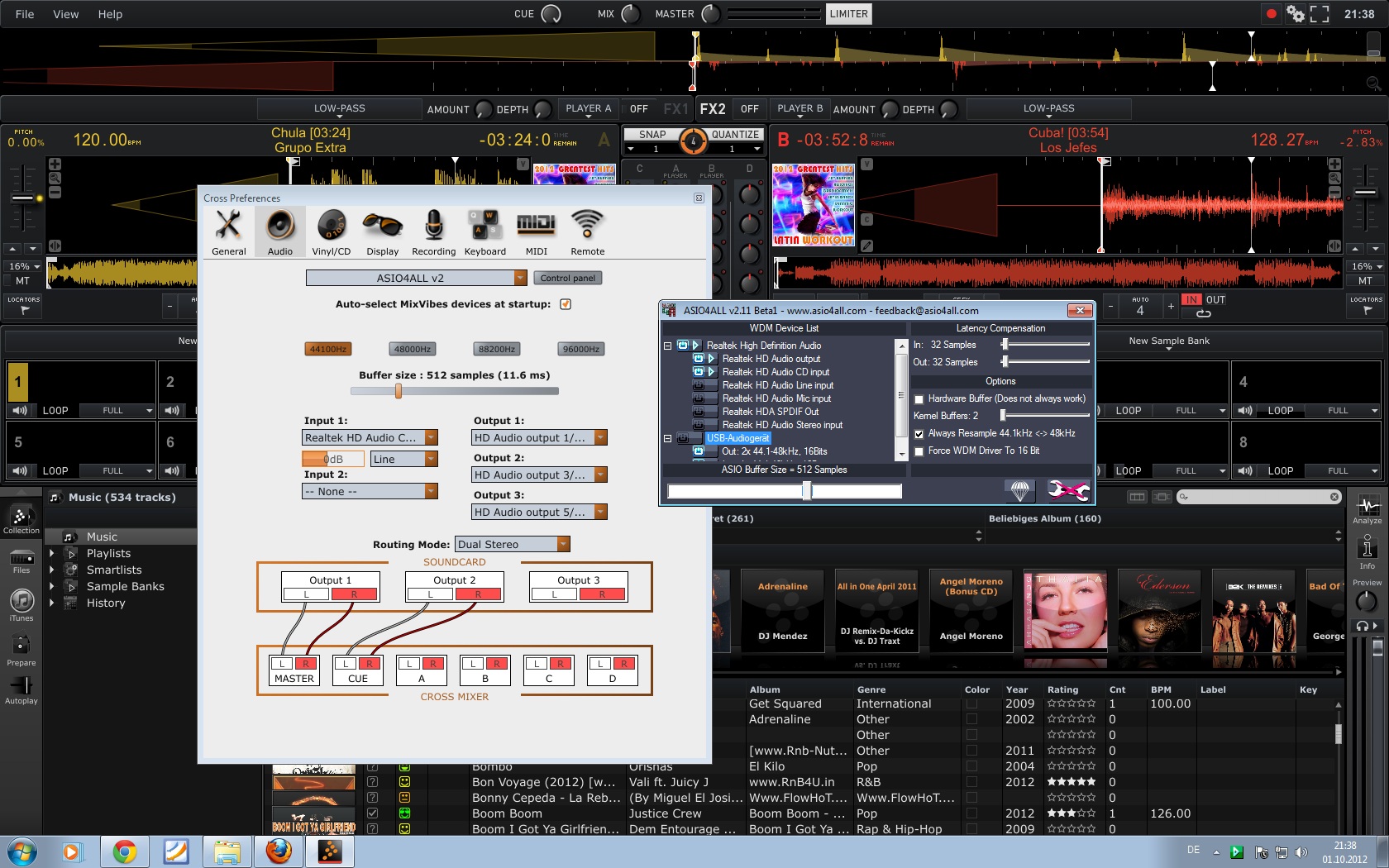Toggle fullscreen icon in top bar
The height and width of the screenshot is (868, 1389).
click(1320, 13)
